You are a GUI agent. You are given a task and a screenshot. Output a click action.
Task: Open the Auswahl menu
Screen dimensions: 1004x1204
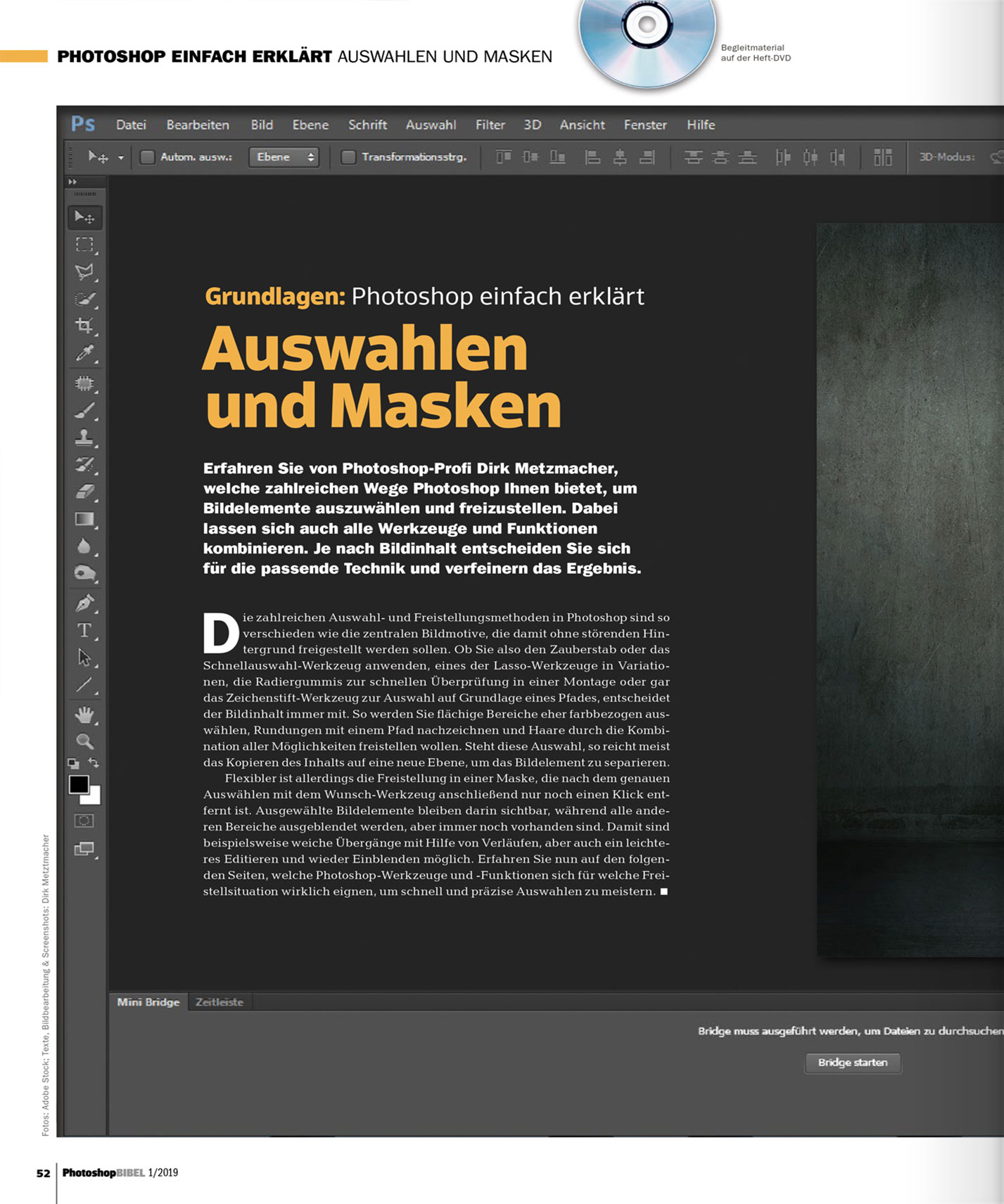tap(431, 124)
